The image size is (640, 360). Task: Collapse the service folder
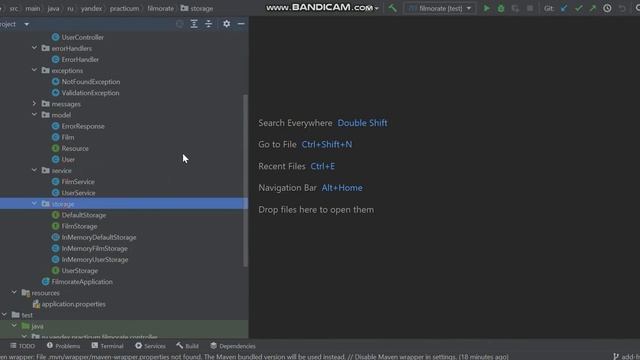coord(34,170)
